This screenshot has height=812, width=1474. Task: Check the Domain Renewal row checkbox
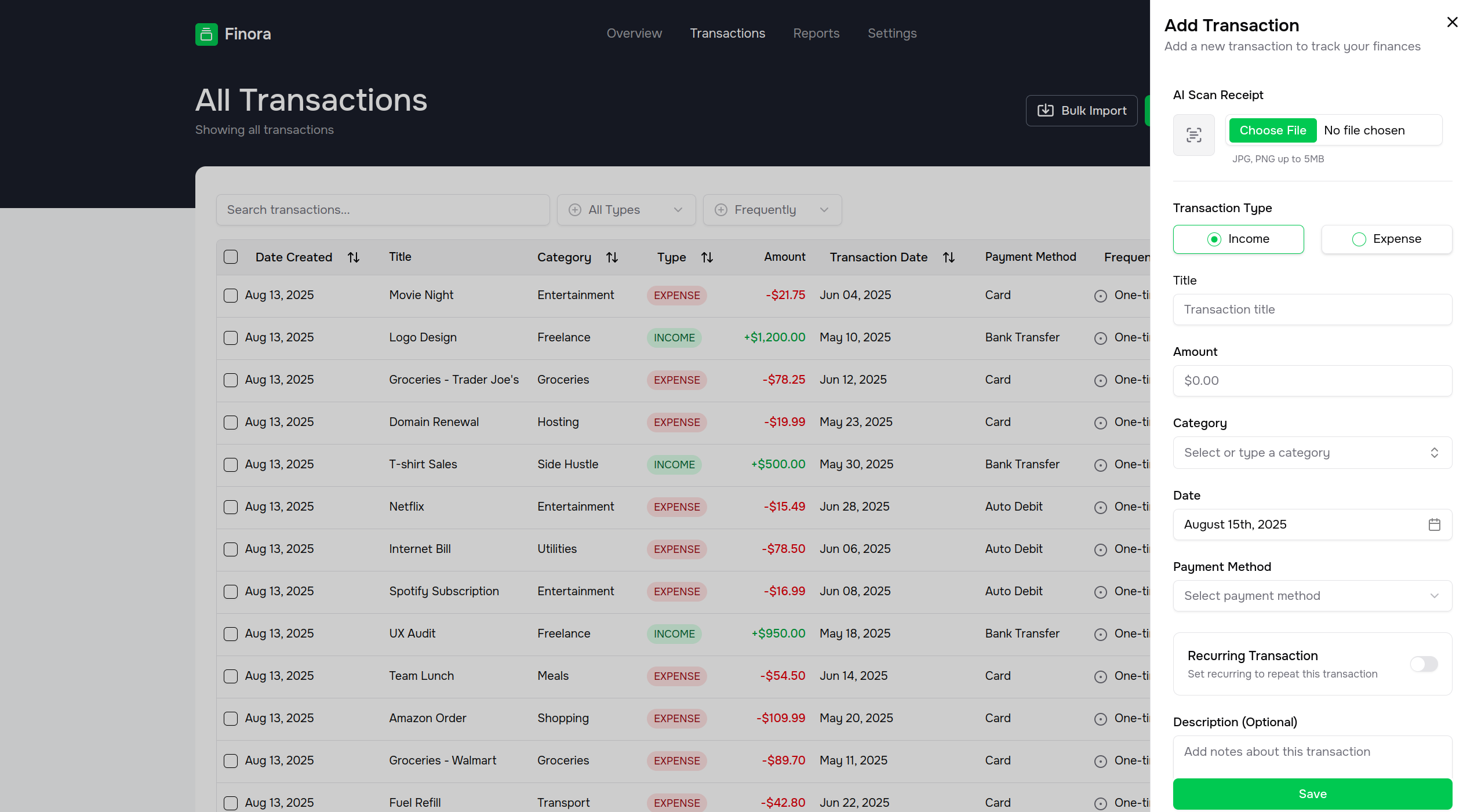pyautogui.click(x=231, y=423)
